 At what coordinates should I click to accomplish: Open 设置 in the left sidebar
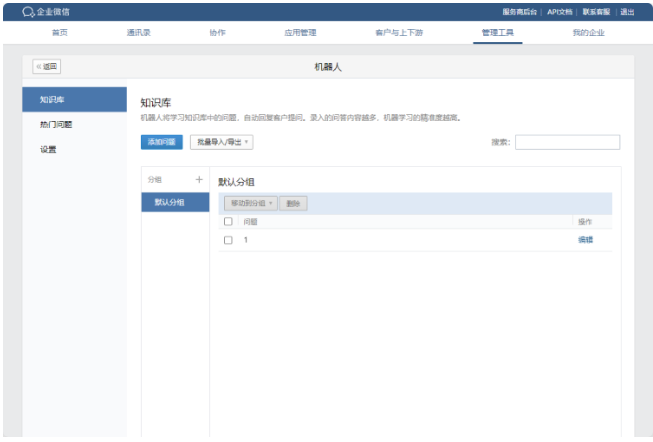coord(48,150)
